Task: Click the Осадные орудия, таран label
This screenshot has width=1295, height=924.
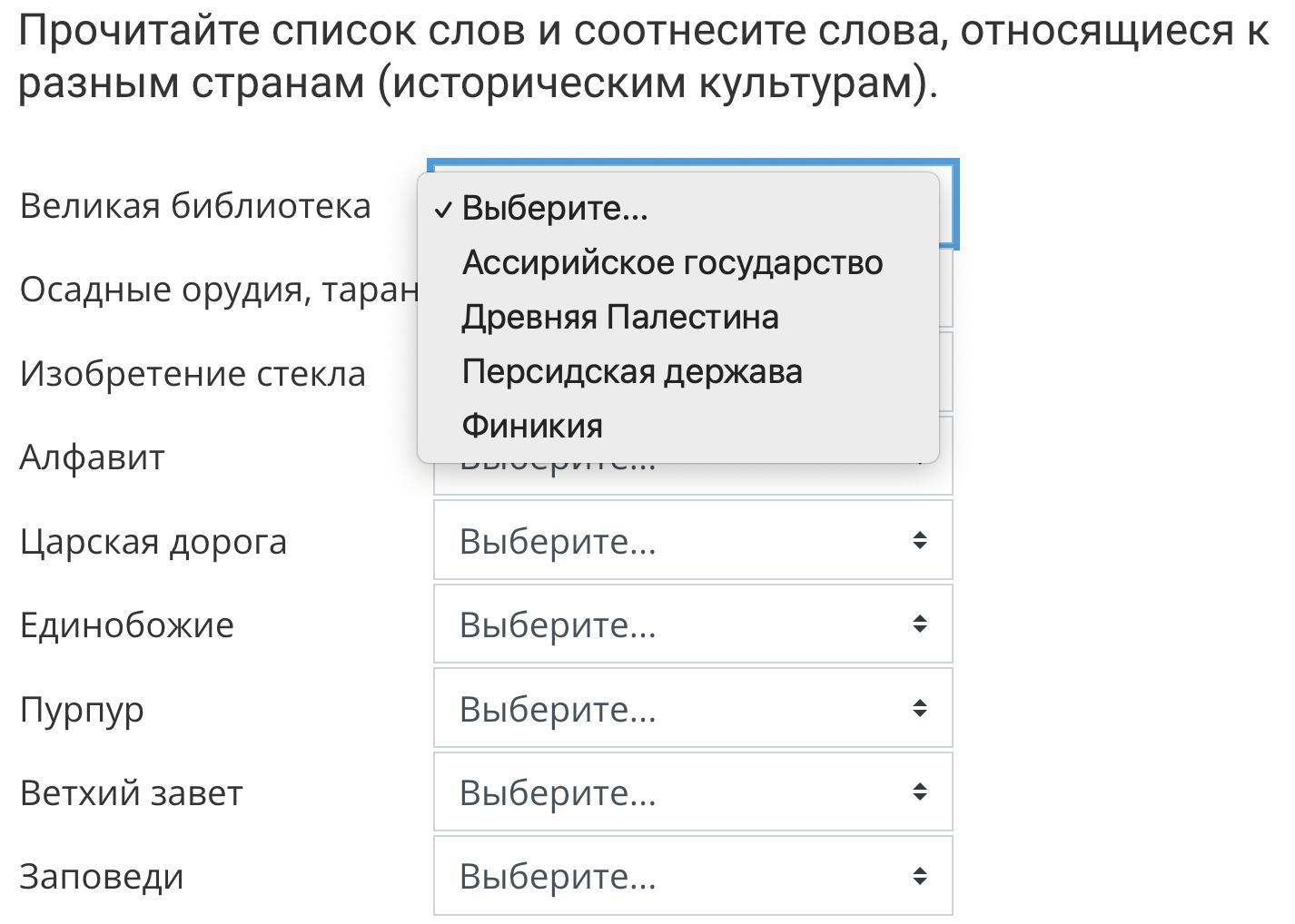Action: pyautogui.click(x=218, y=290)
